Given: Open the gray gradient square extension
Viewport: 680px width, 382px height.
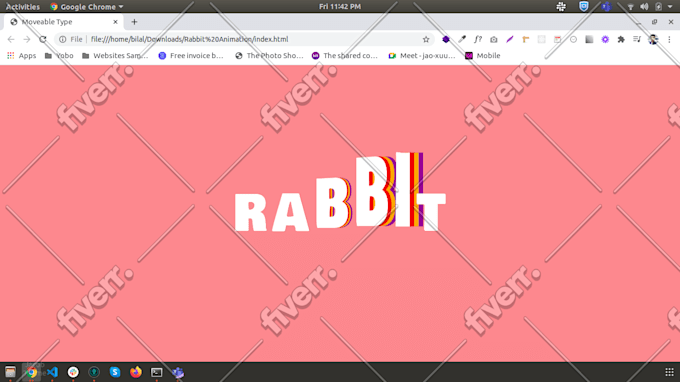Looking at the screenshot, I should (589, 39).
